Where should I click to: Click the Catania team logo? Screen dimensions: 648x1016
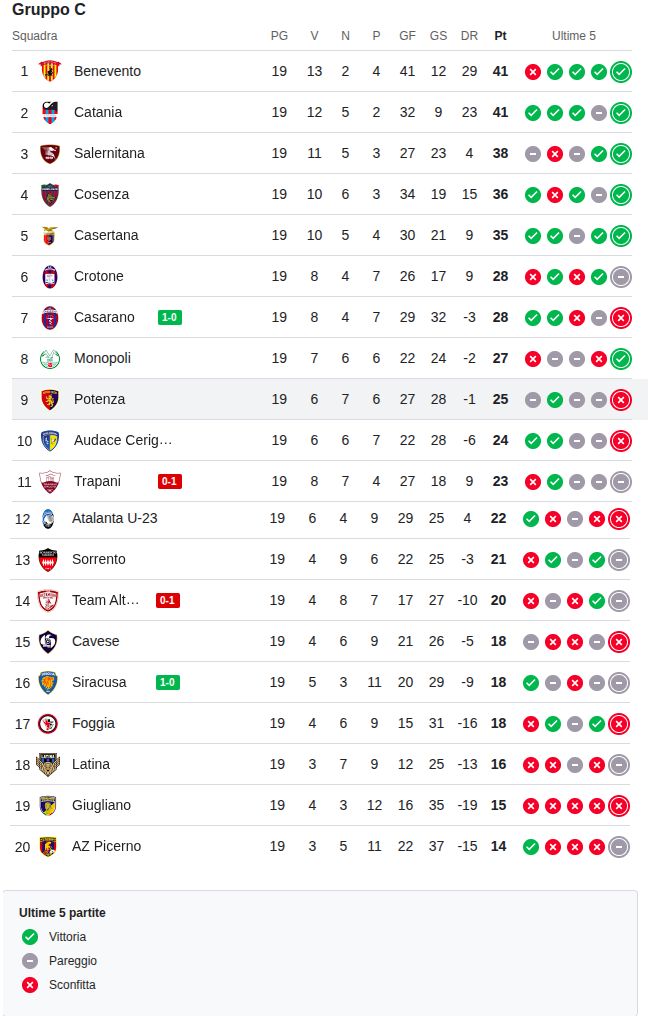pos(49,112)
